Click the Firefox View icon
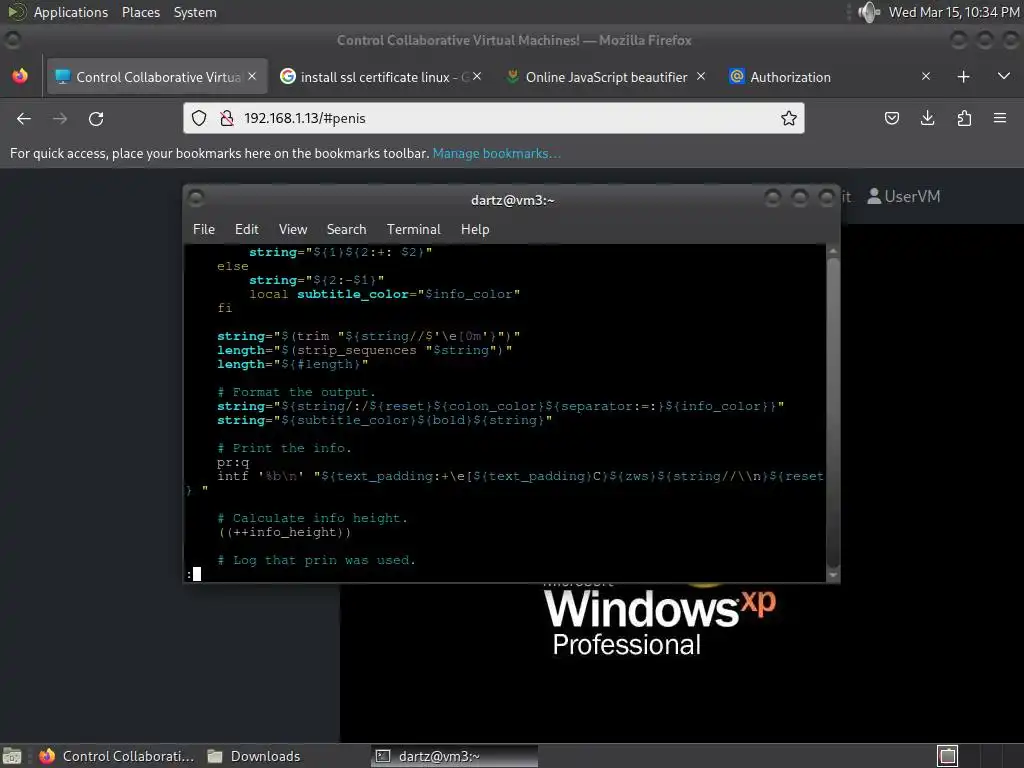Screen dimensions: 1024x768 [x=20, y=76]
